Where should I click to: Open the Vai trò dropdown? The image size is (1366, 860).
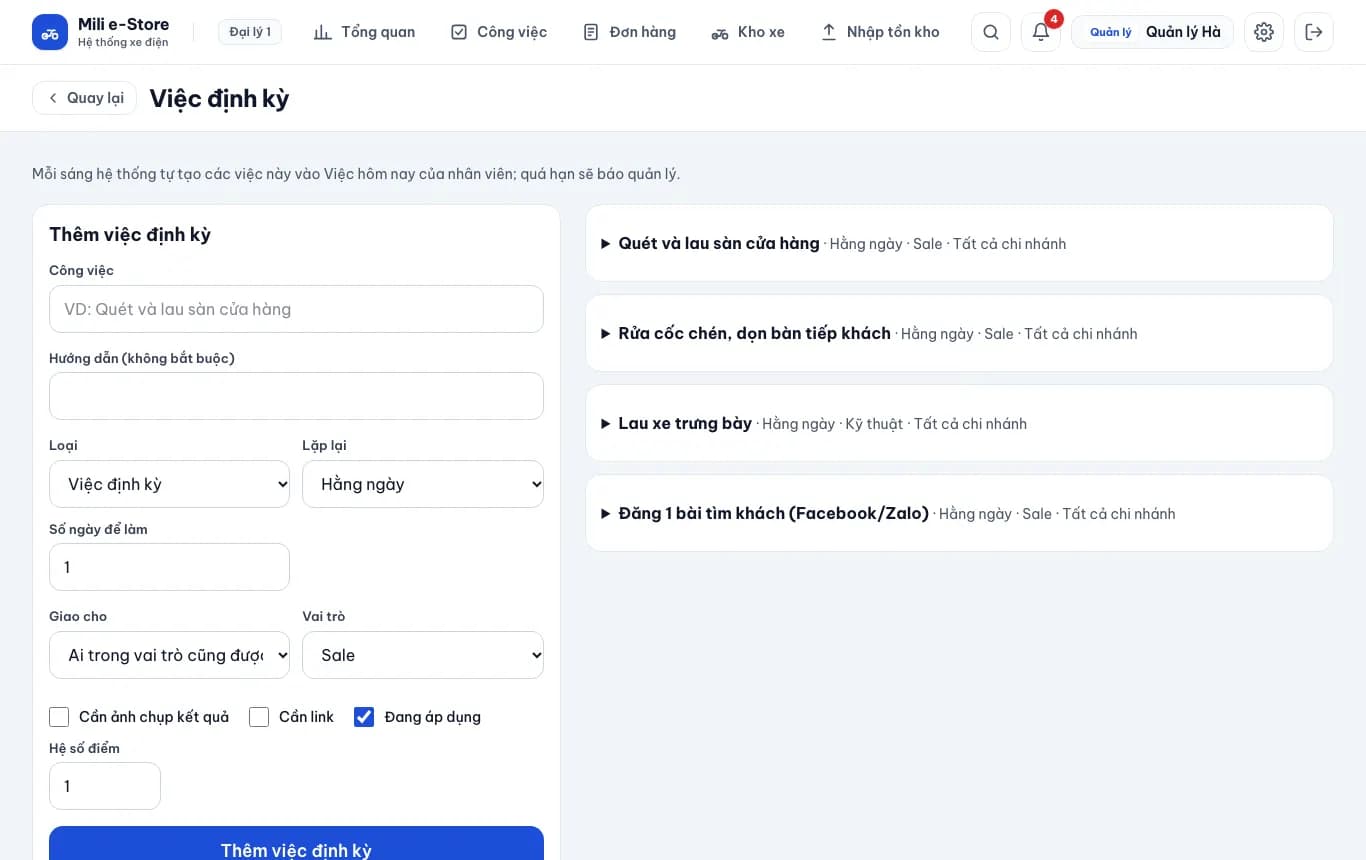pyautogui.click(x=423, y=655)
